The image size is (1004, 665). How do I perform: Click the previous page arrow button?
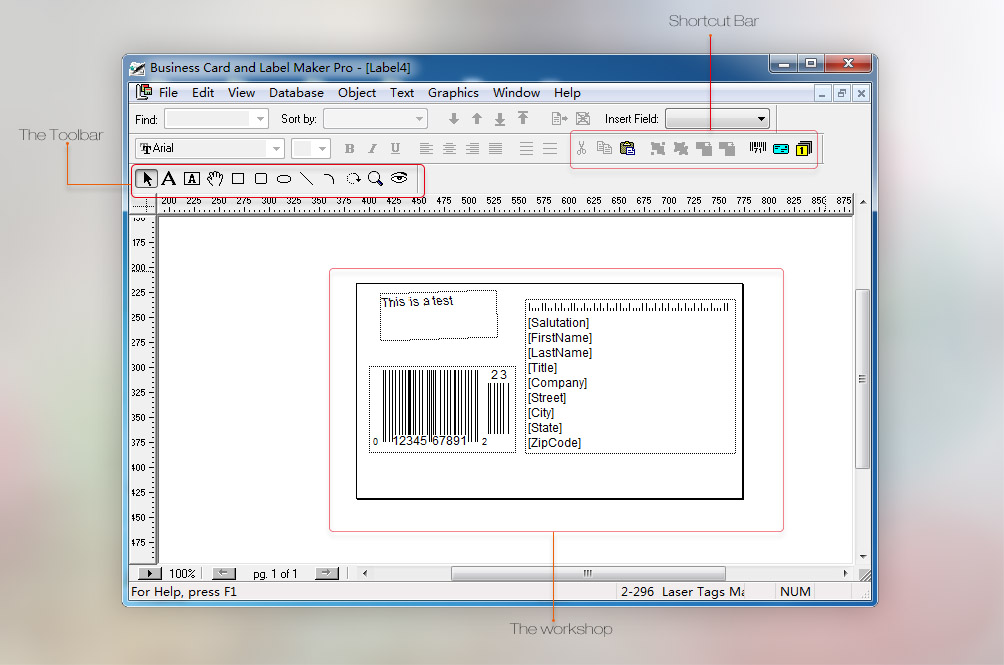coord(224,574)
